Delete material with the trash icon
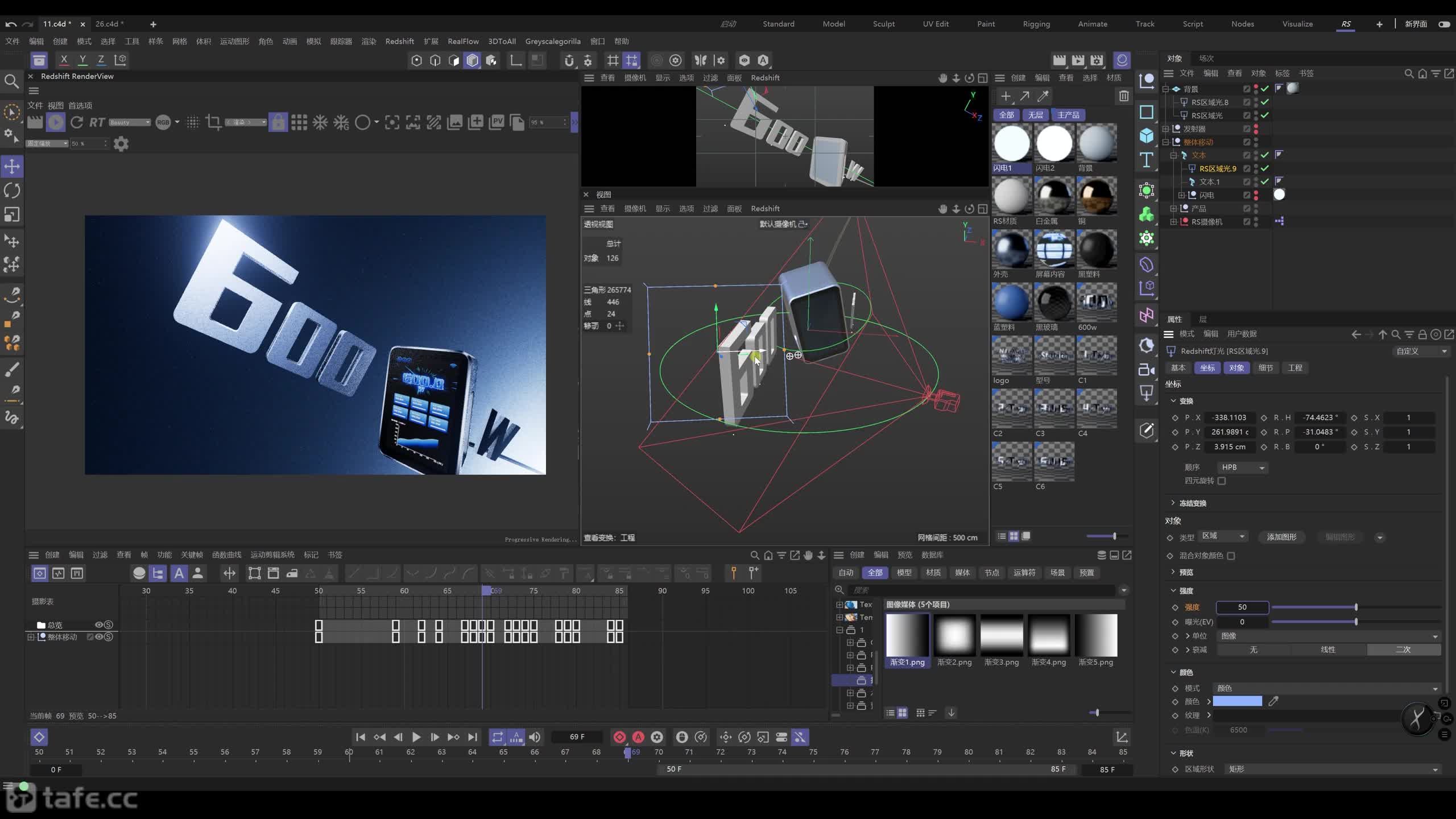1456x819 pixels. [1124, 96]
